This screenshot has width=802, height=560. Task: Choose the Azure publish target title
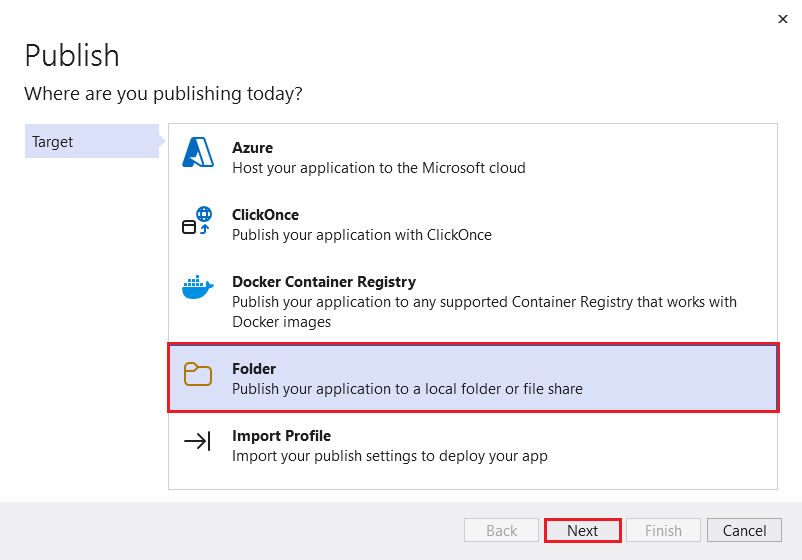(x=252, y=148)
